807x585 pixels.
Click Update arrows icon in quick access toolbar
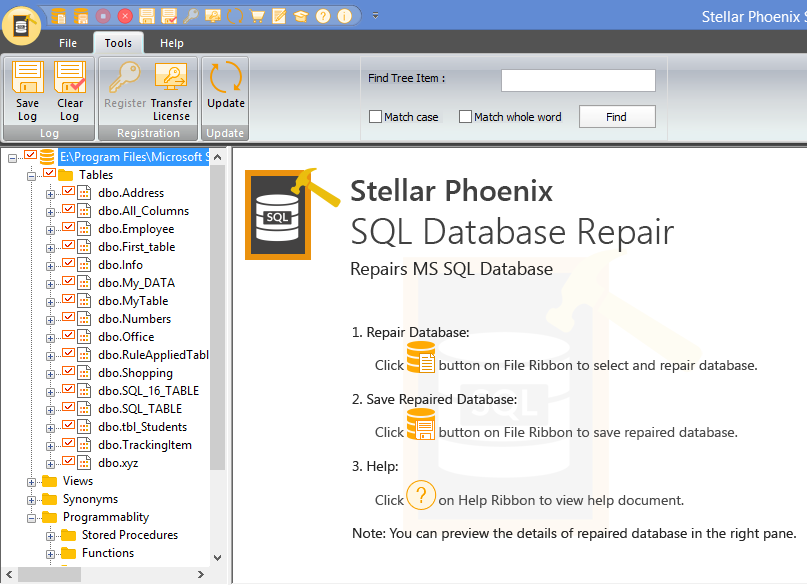[235, 16]
